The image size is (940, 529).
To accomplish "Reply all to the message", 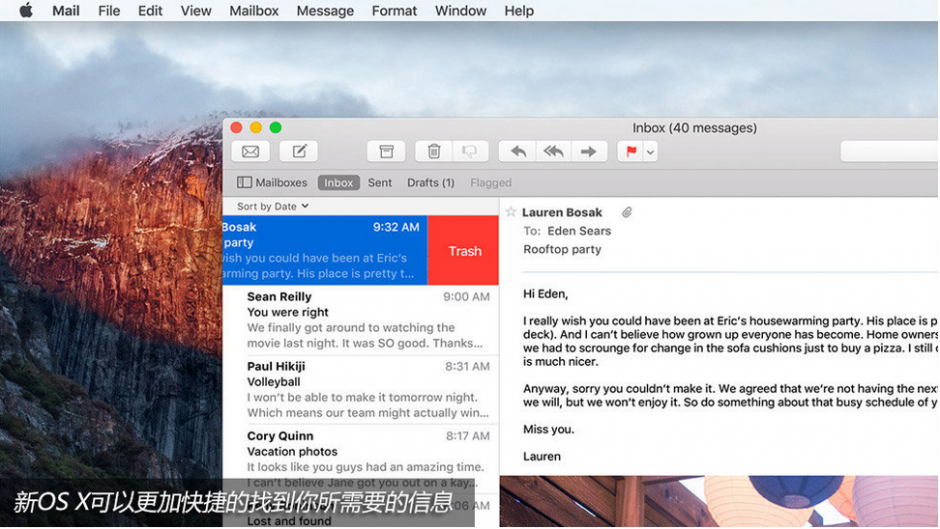I will pos(553,152).
